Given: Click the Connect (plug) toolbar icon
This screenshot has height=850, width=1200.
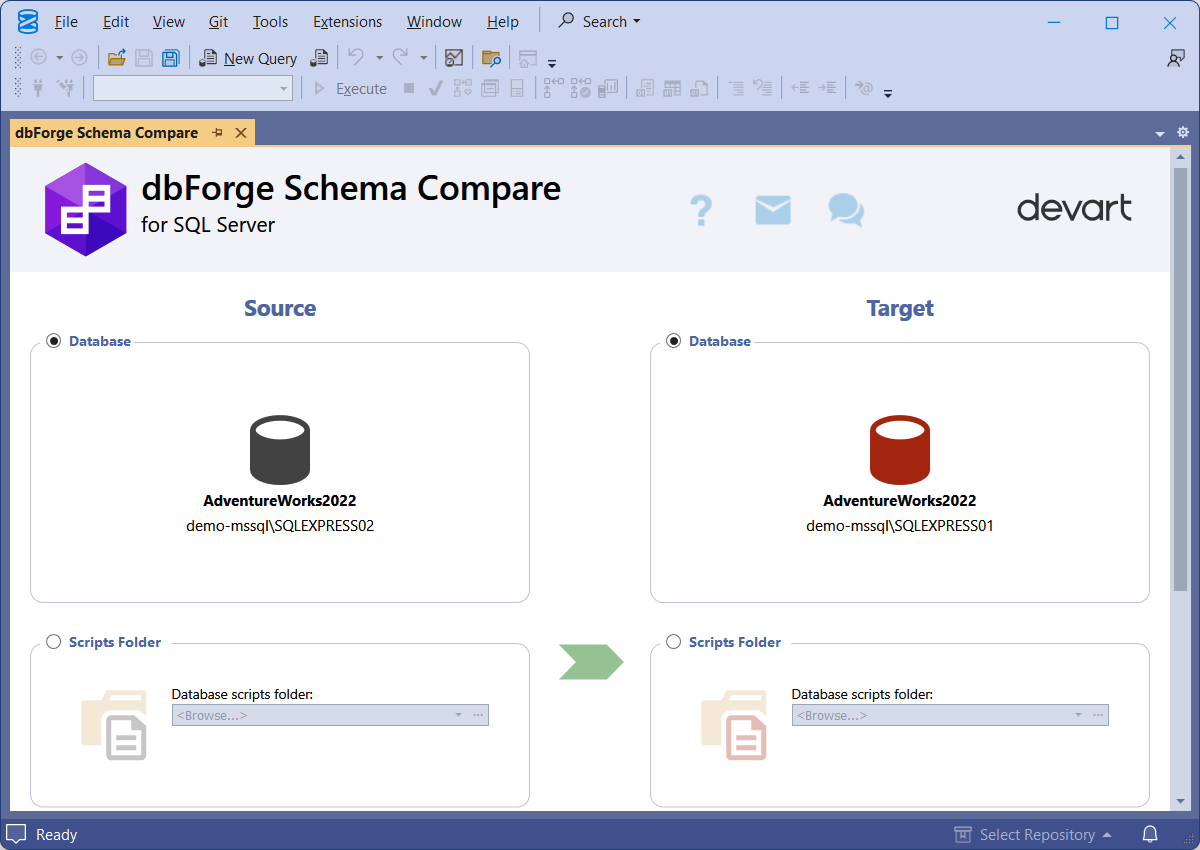Looking at the screenshot, I should 38,88.
